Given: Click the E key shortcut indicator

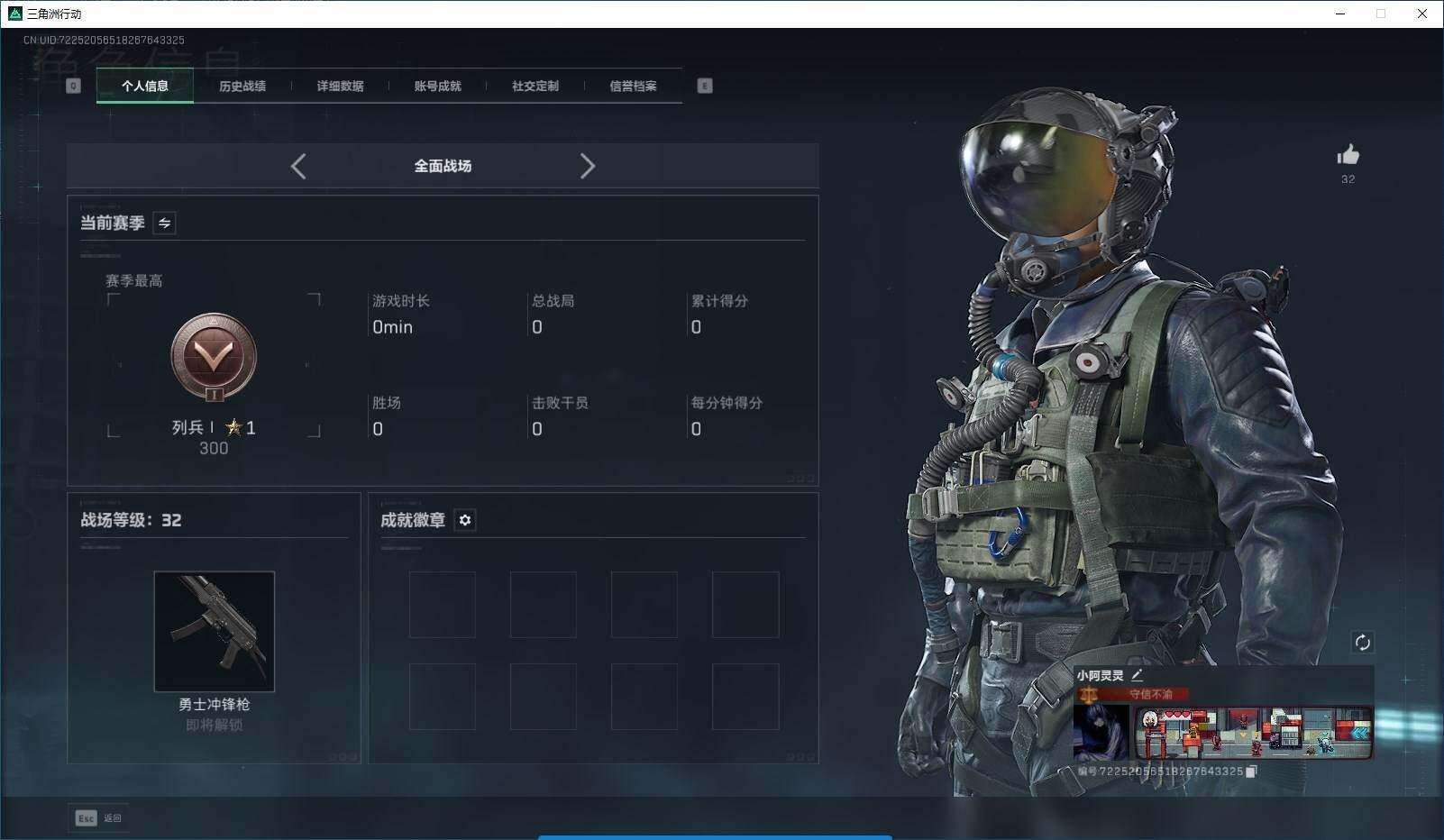Looking at the screenshot, I should click(706, 86).
